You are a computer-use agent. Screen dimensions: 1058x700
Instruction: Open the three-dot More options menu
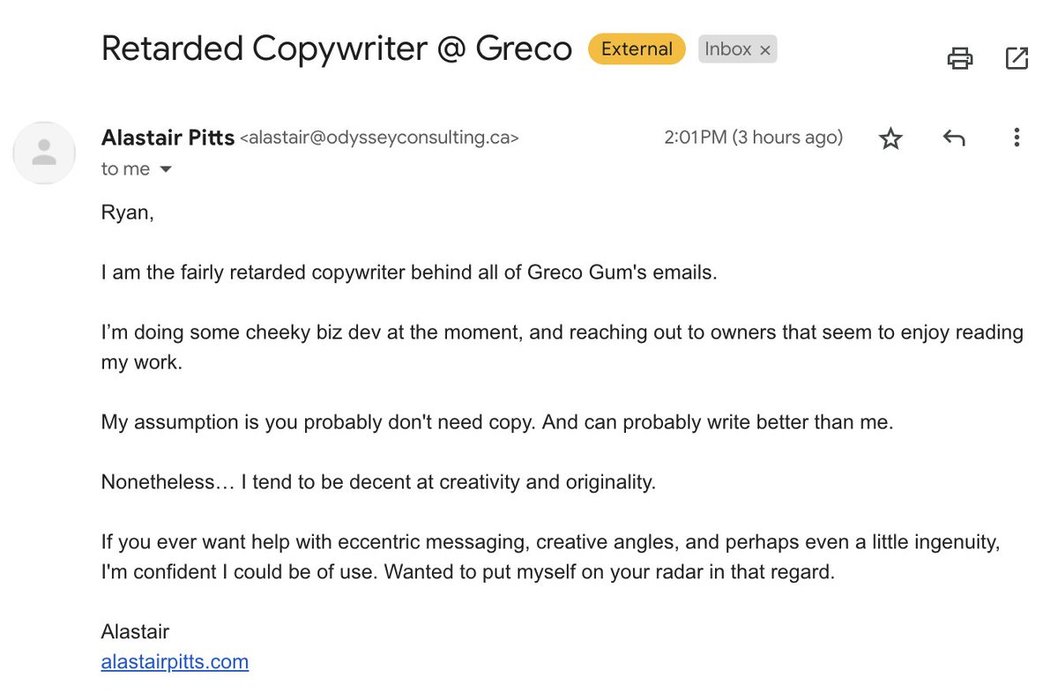(x=1016, y=138)
